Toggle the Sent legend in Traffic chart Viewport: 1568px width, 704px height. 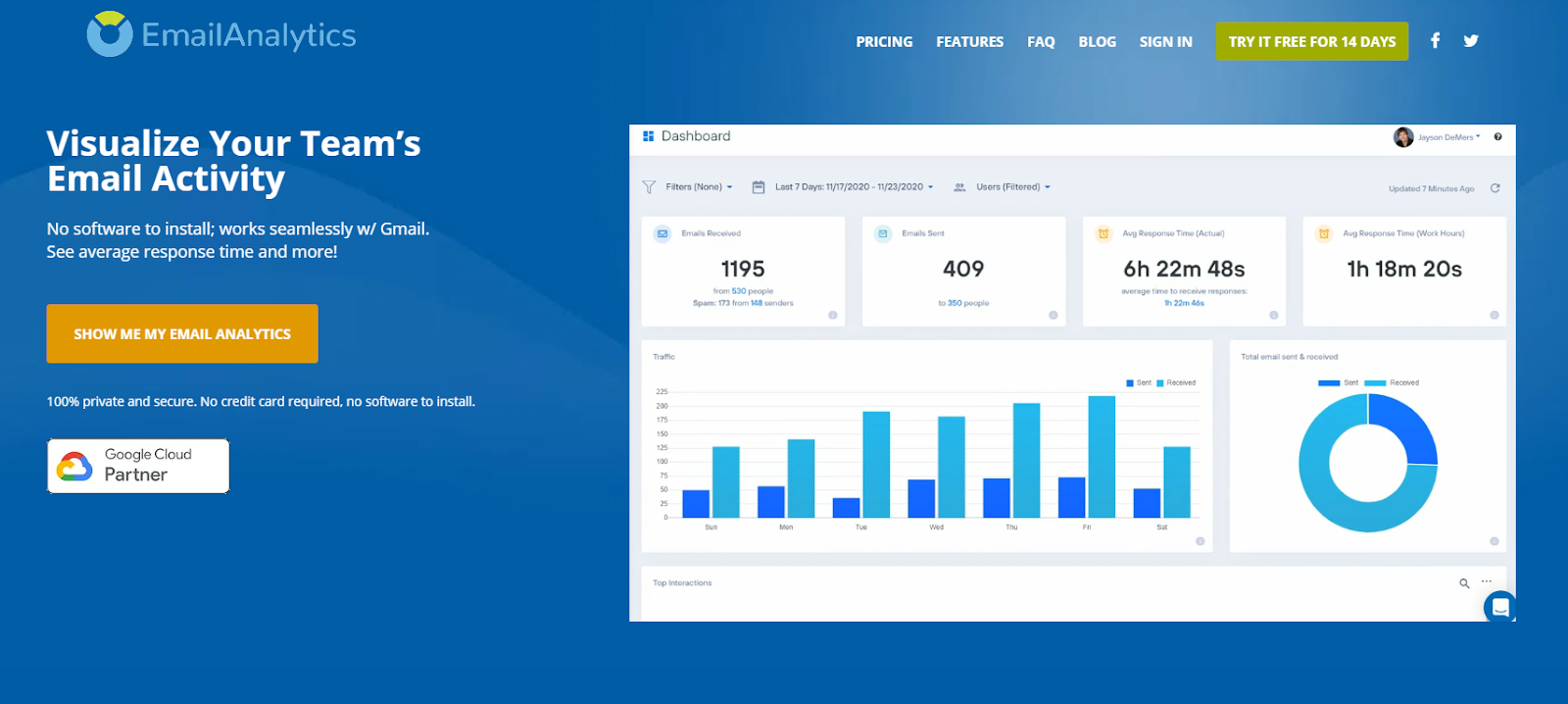1139,383
